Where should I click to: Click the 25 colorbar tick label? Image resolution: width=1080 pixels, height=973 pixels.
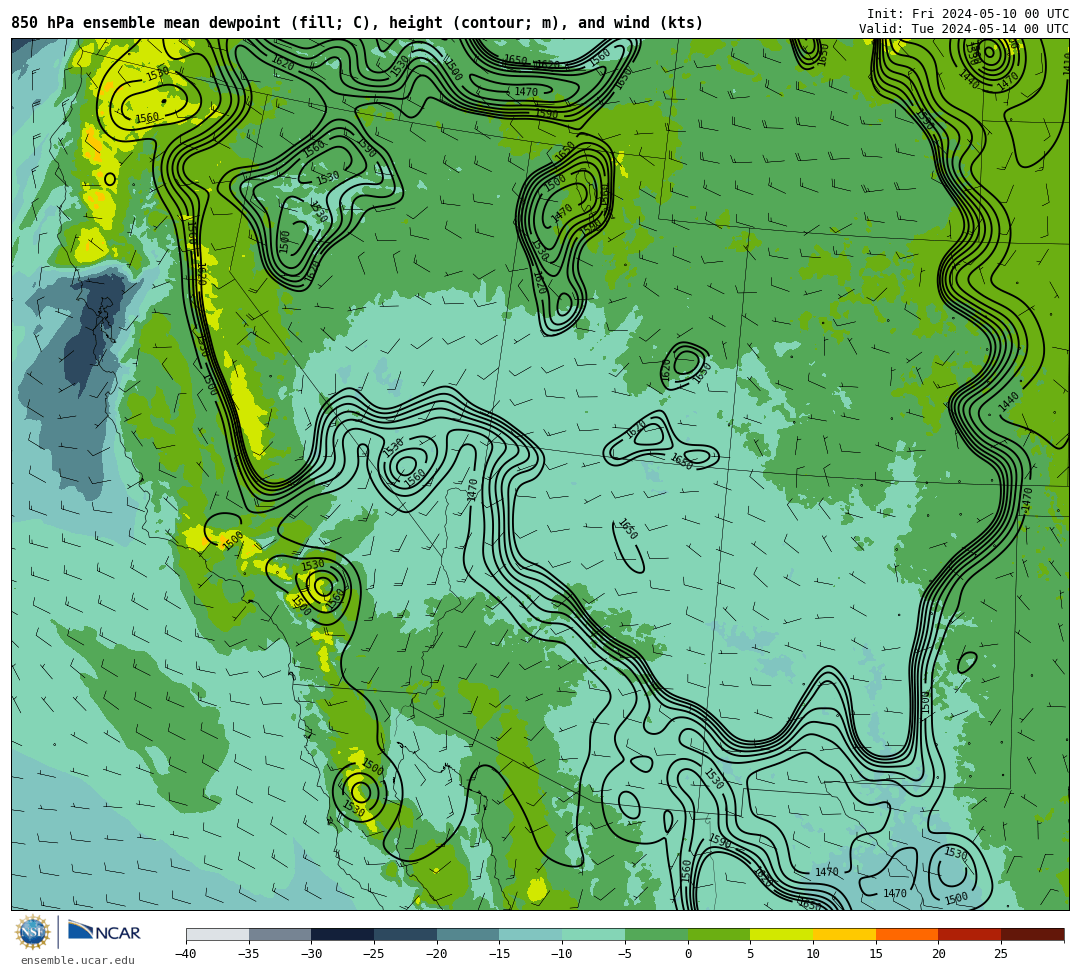point(1001,954)
